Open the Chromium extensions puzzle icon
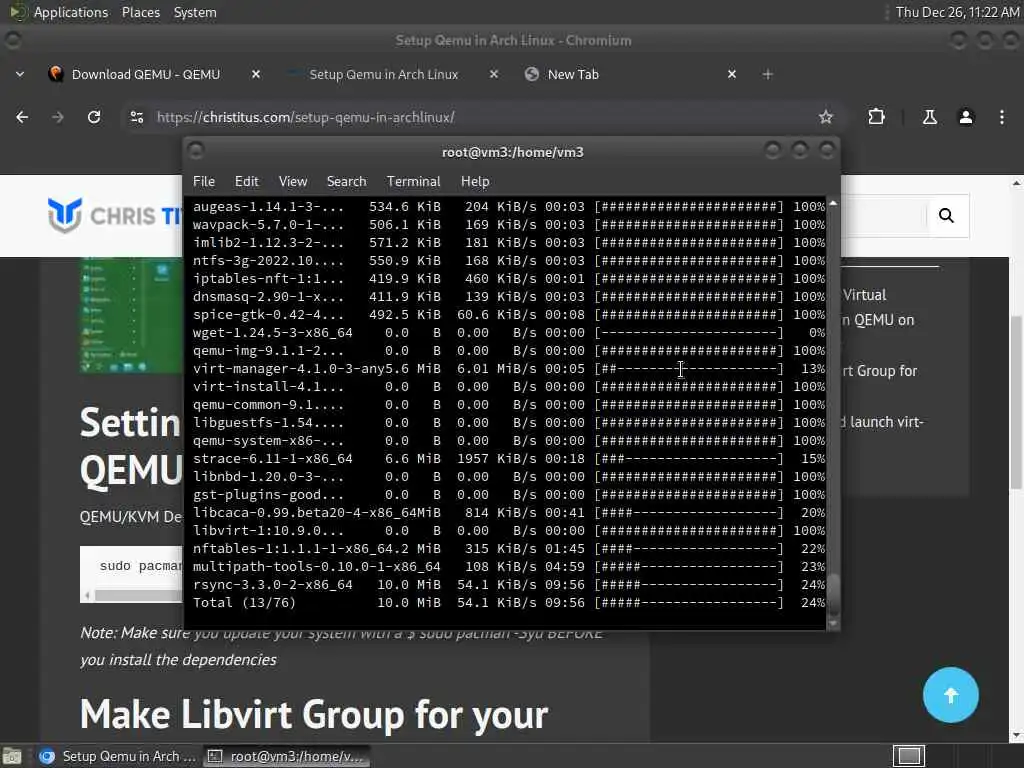Image resolution: width=1024 pixels, height=768 pixels. [x=876, y=117]
